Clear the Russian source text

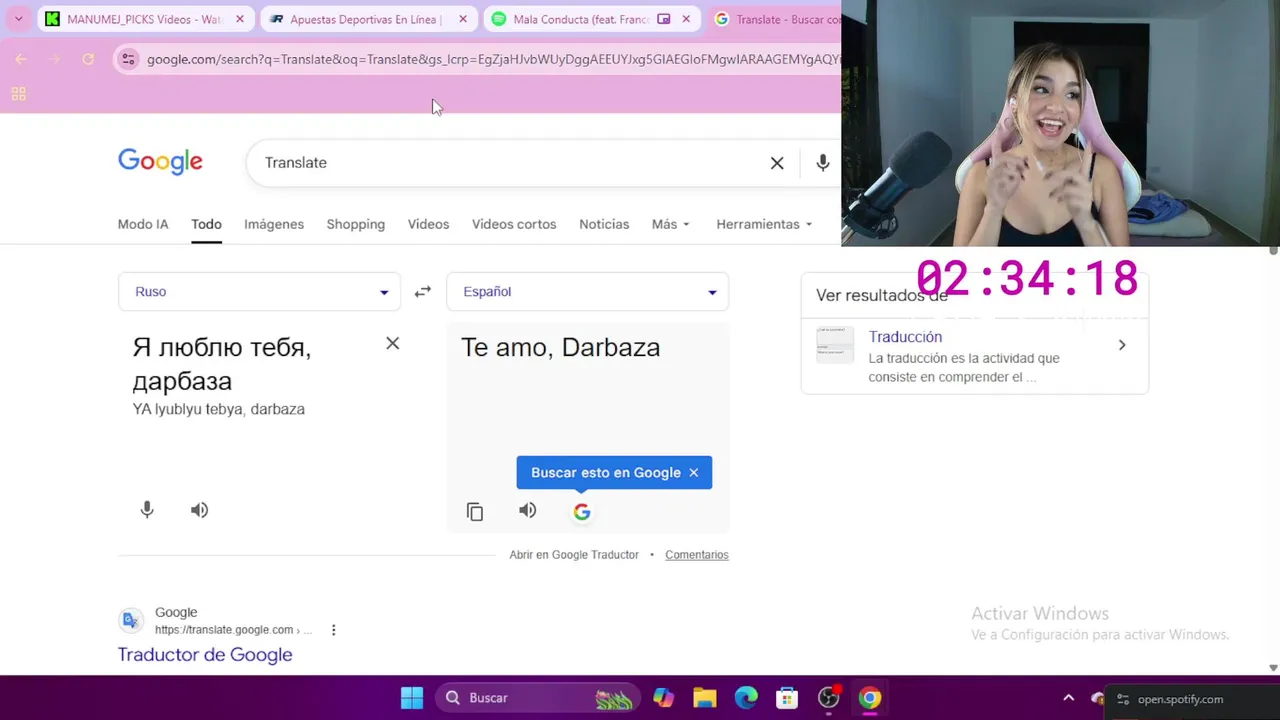click(x=393, y=343)
